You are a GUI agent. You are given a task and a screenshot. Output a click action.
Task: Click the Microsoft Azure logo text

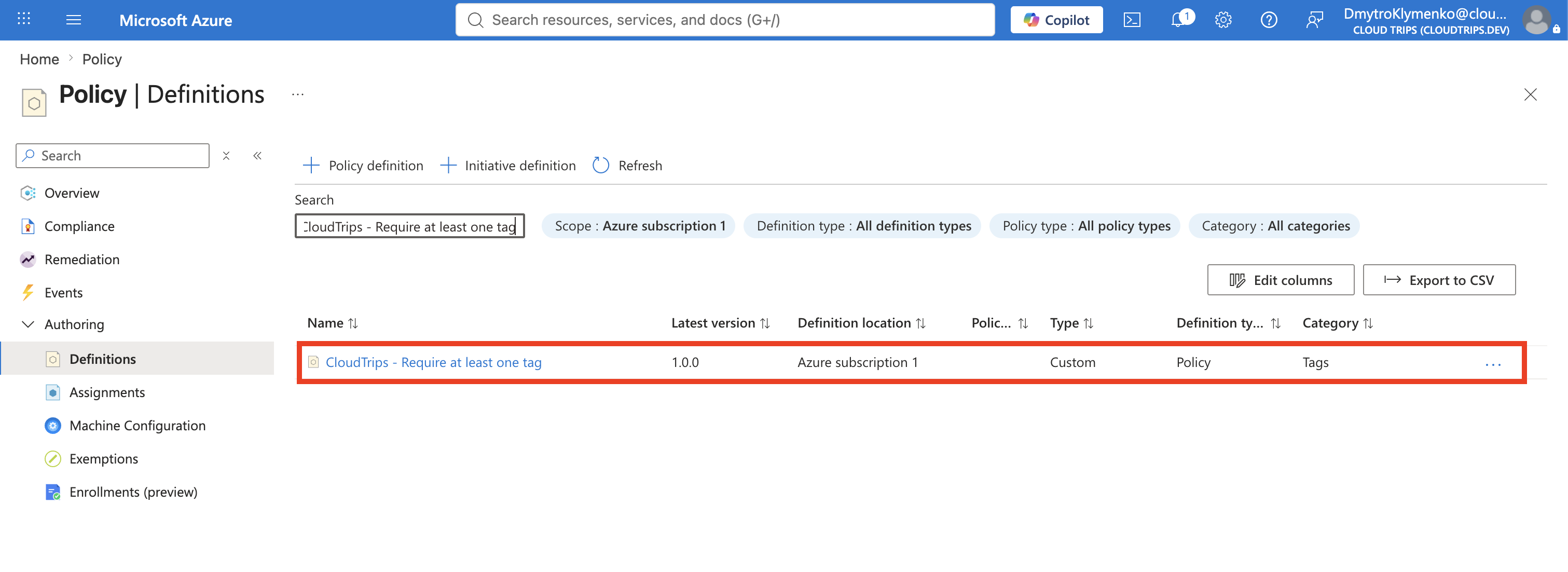175,20
